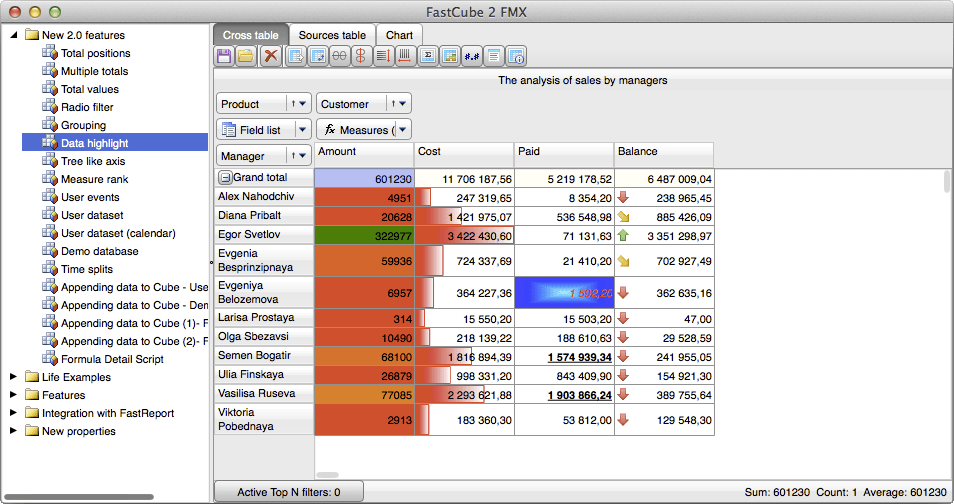Click the #.# number format icon
This screenshot has height=504, width=954.
click(472, 56)
